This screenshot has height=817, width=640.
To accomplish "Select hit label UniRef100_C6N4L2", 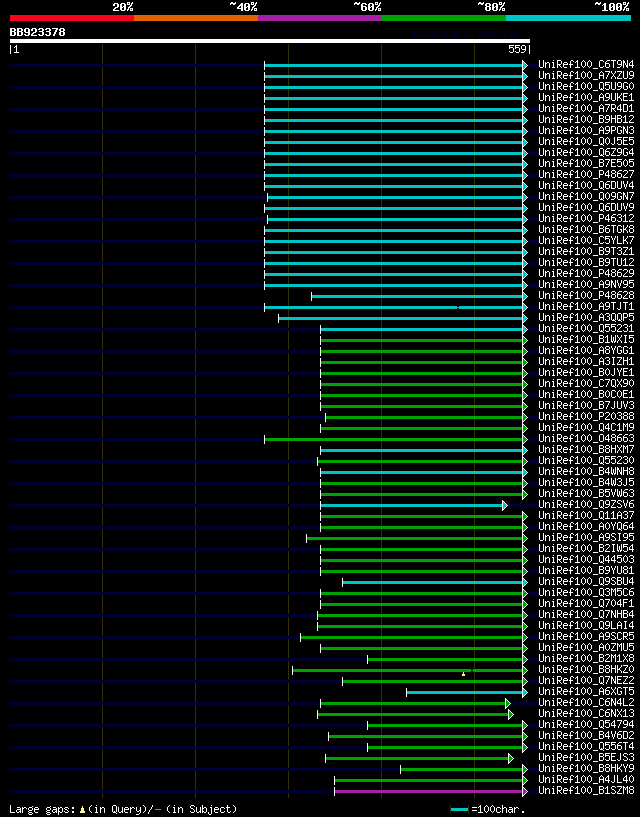I will click(586, 702).
